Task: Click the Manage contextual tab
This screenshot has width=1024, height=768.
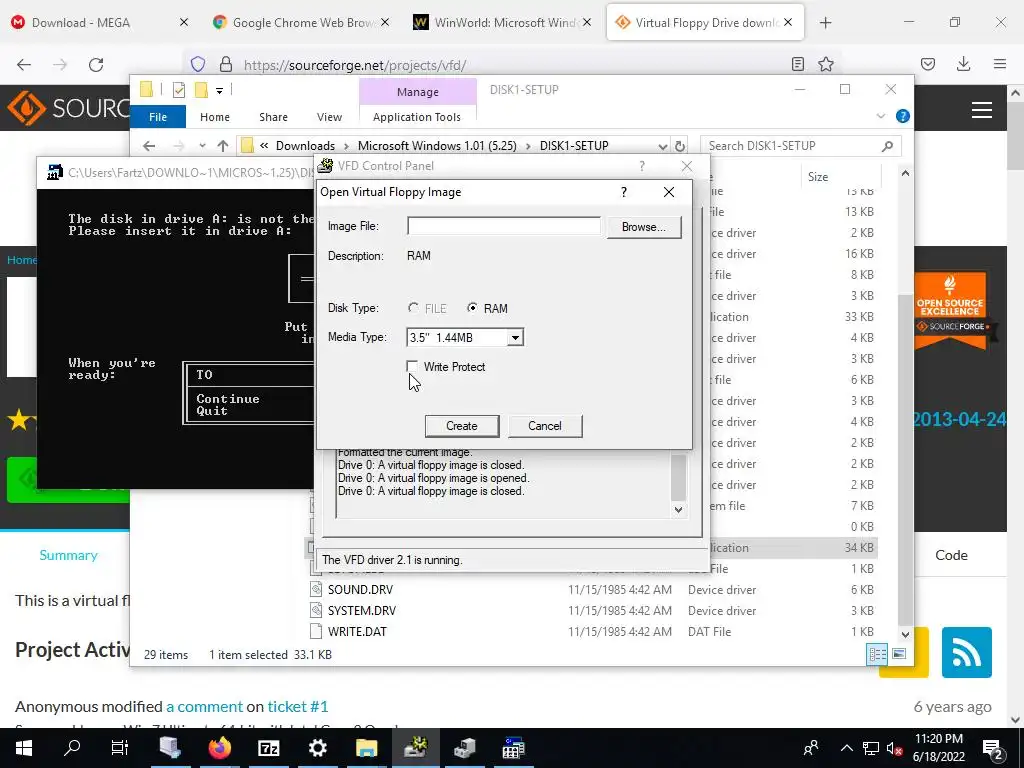Action: (418, 92)
